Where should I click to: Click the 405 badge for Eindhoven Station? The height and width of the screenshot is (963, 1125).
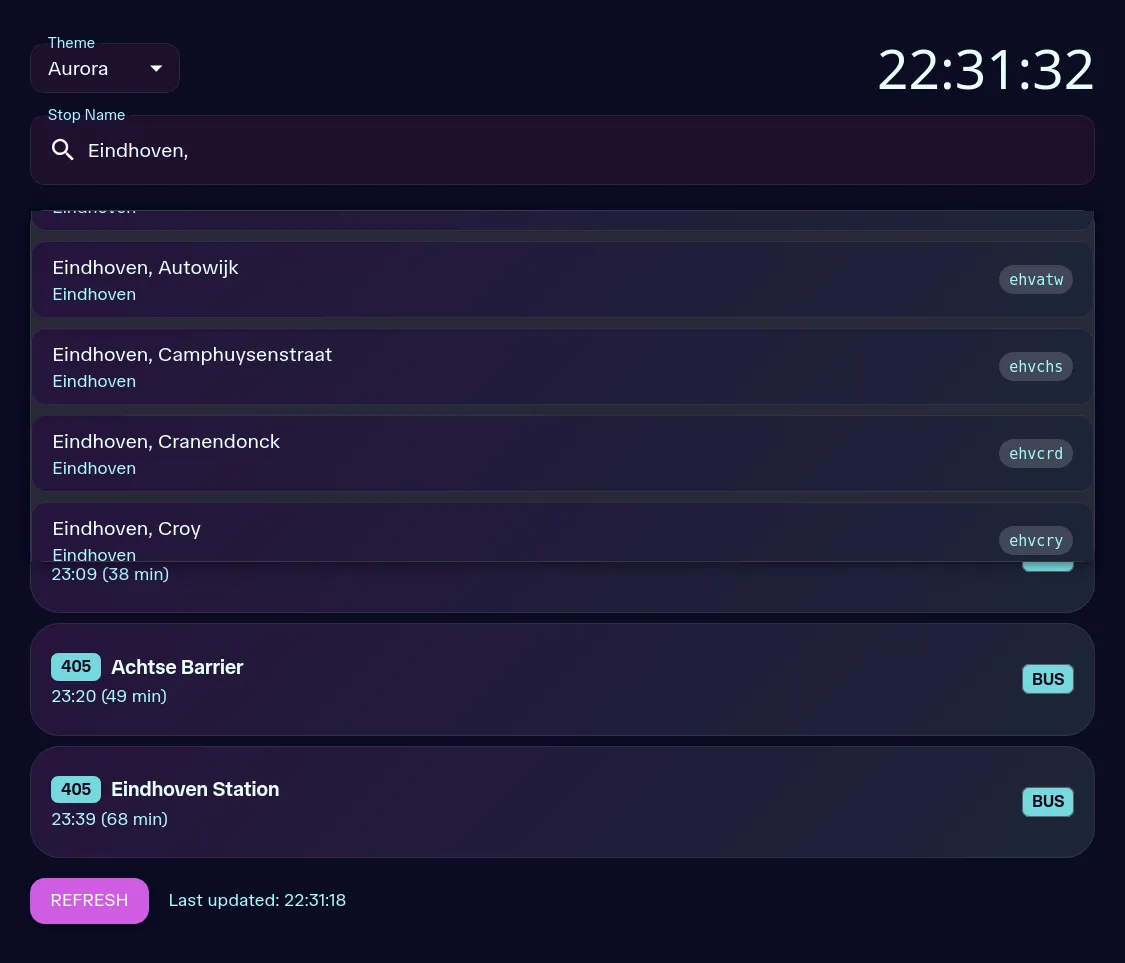coord(76,790)
